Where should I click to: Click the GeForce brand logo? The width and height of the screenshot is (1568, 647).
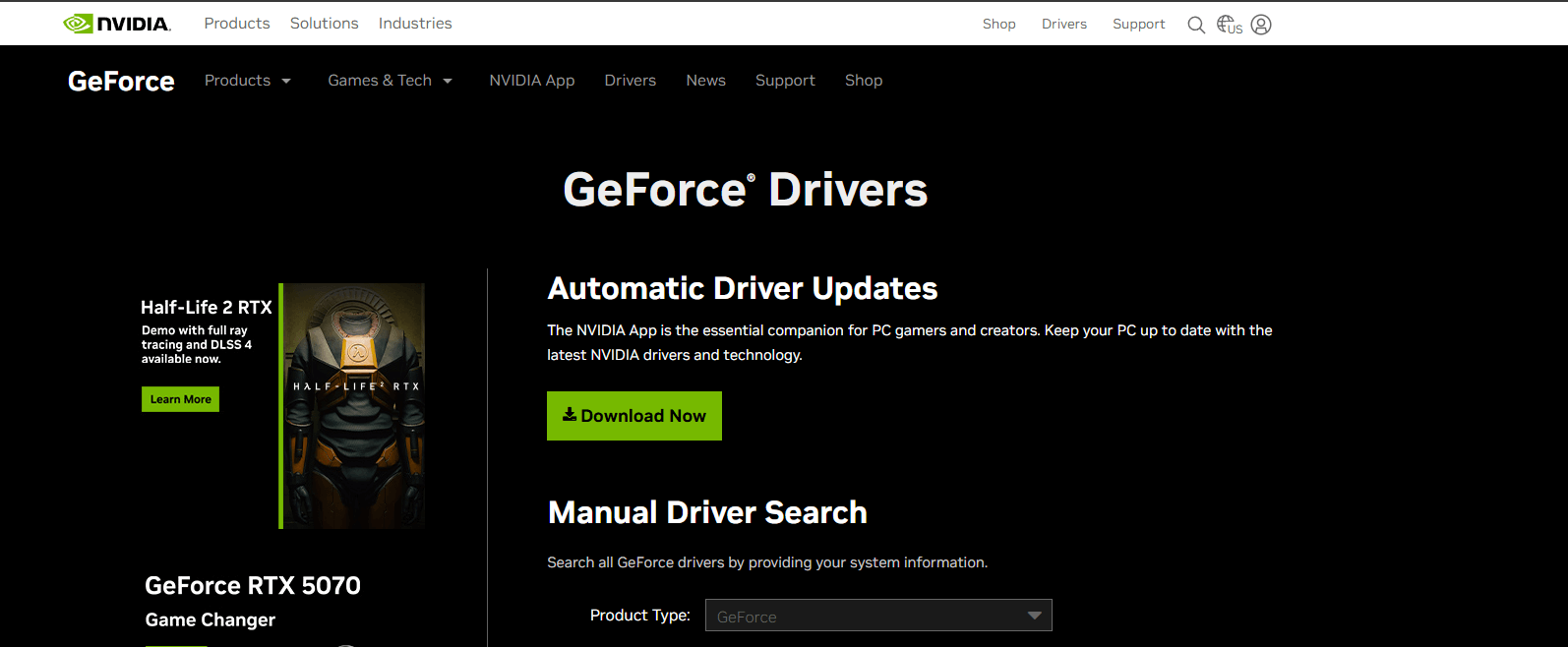pos(121,81)
